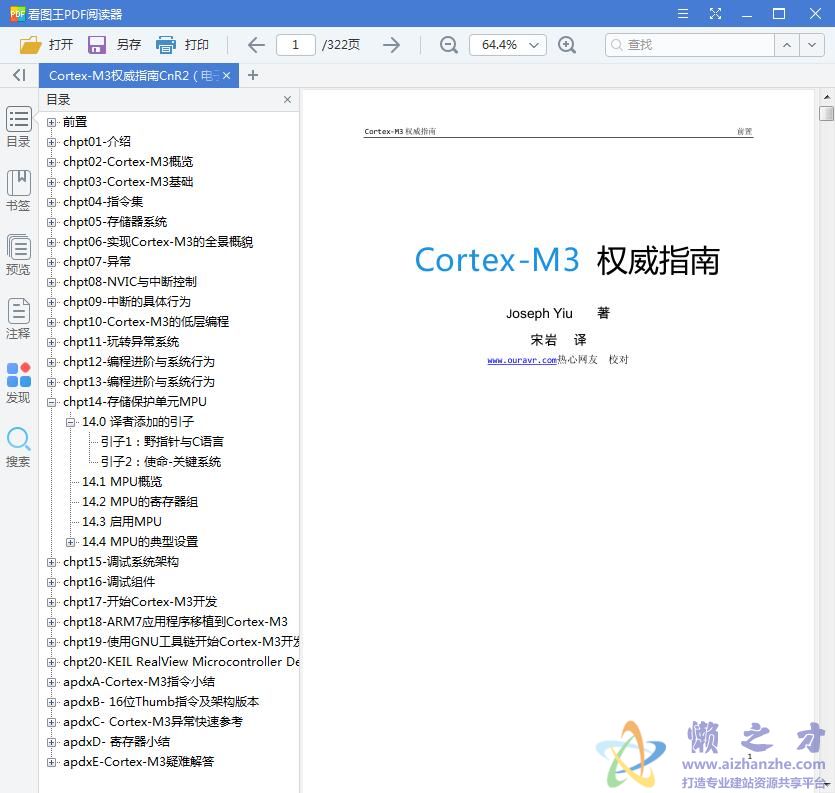Collapse the sidebar using the double-arrow toggle

pos(18,75)
